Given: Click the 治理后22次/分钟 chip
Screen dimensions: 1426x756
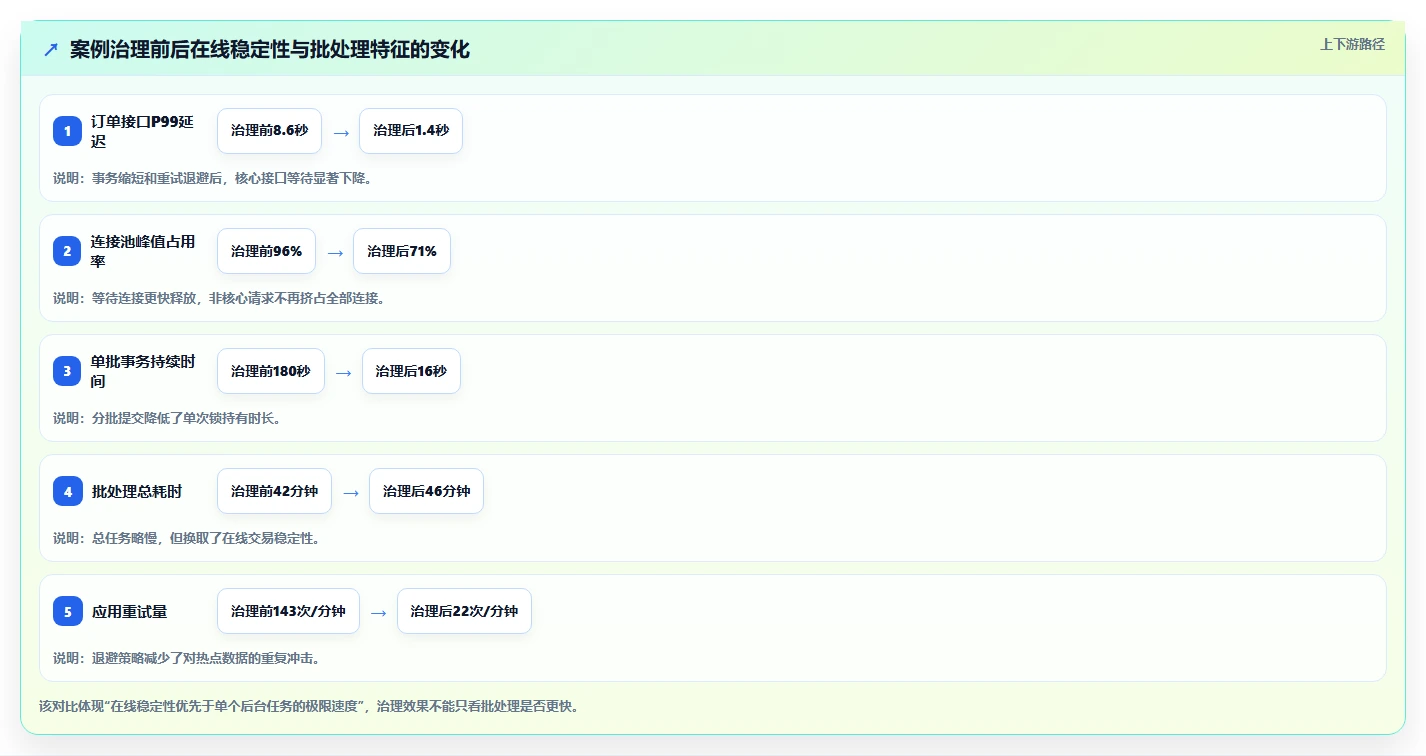Looking at the screenshot, I should click(x=464, y=611).
